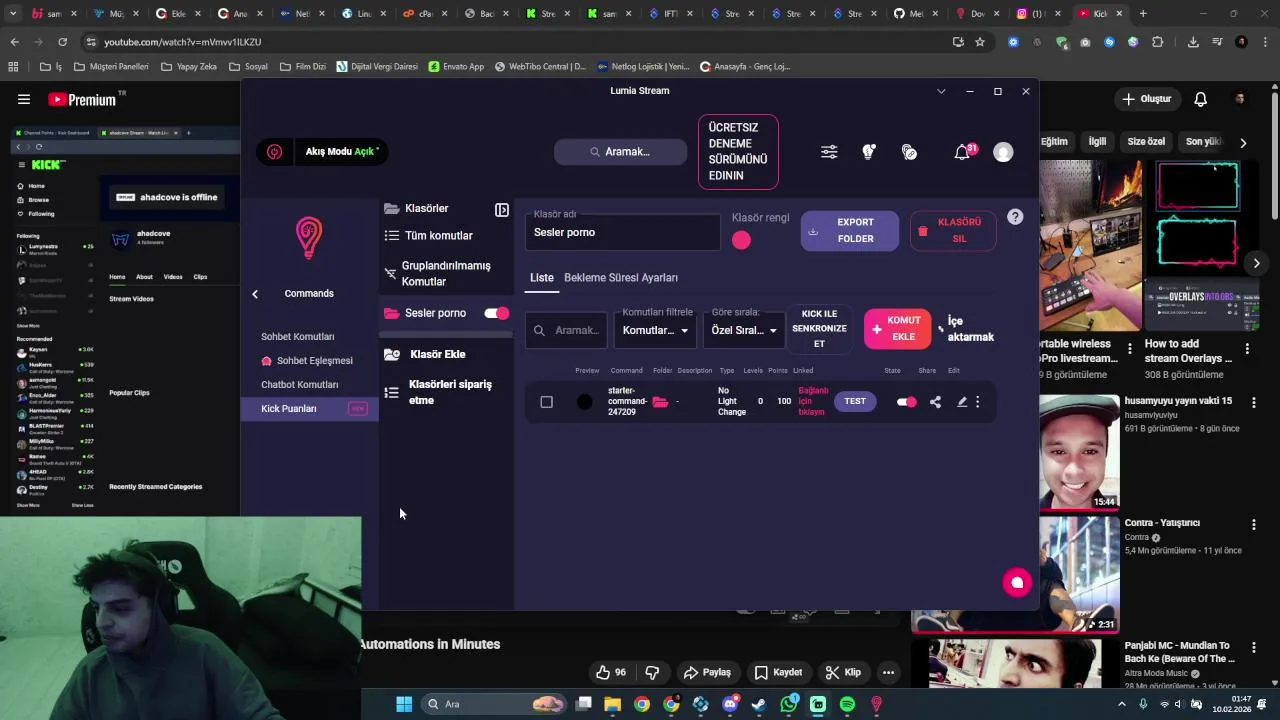The height and width of the screenshot is (720, 1280).
Task: Check the starter-command-247209 checkbox
Action: pyautogui.click(x=546, y=402)
